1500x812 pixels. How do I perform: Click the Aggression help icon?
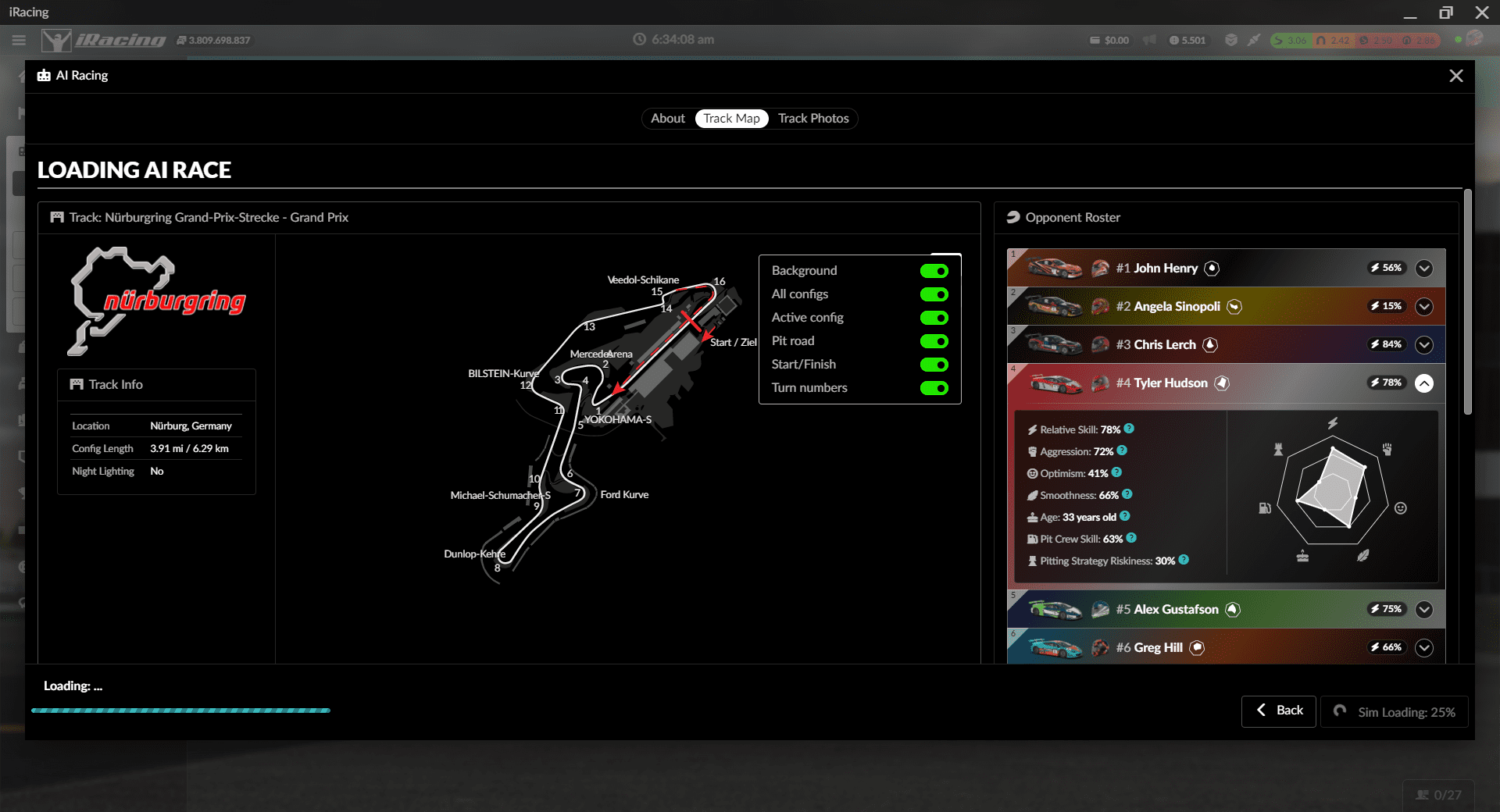[1123, 451]
